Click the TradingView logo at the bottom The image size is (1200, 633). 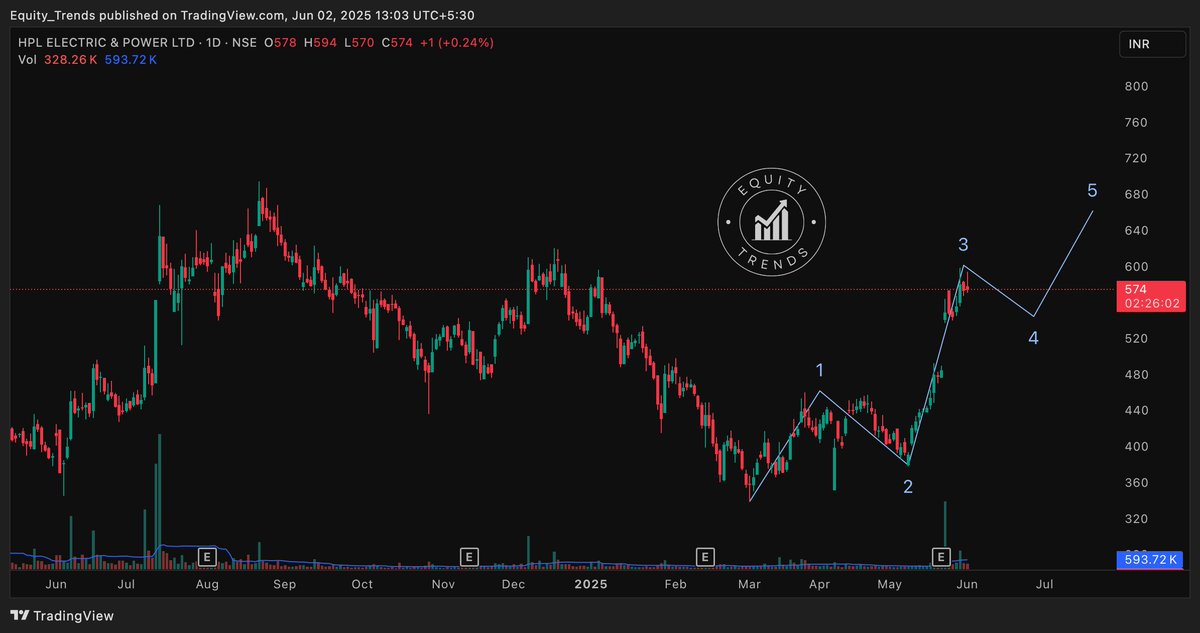click(62, 616)
